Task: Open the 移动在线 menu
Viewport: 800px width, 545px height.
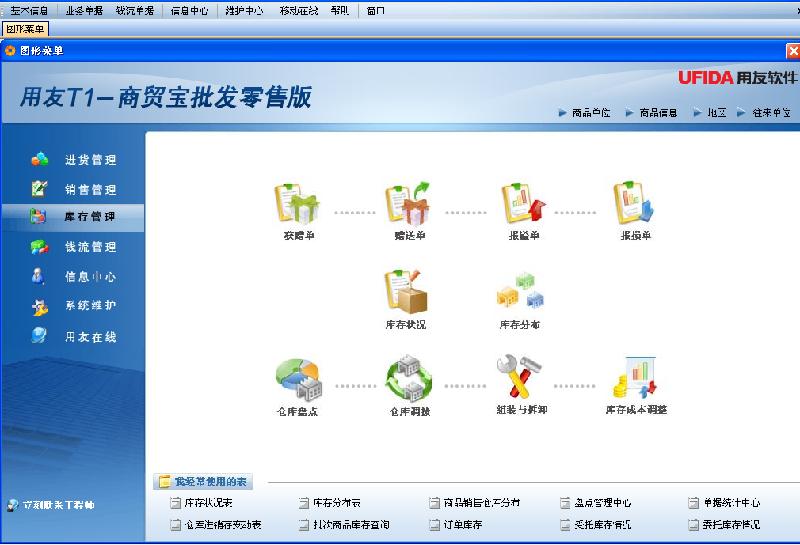Action: pyautogui.click(x=298, y=10)
